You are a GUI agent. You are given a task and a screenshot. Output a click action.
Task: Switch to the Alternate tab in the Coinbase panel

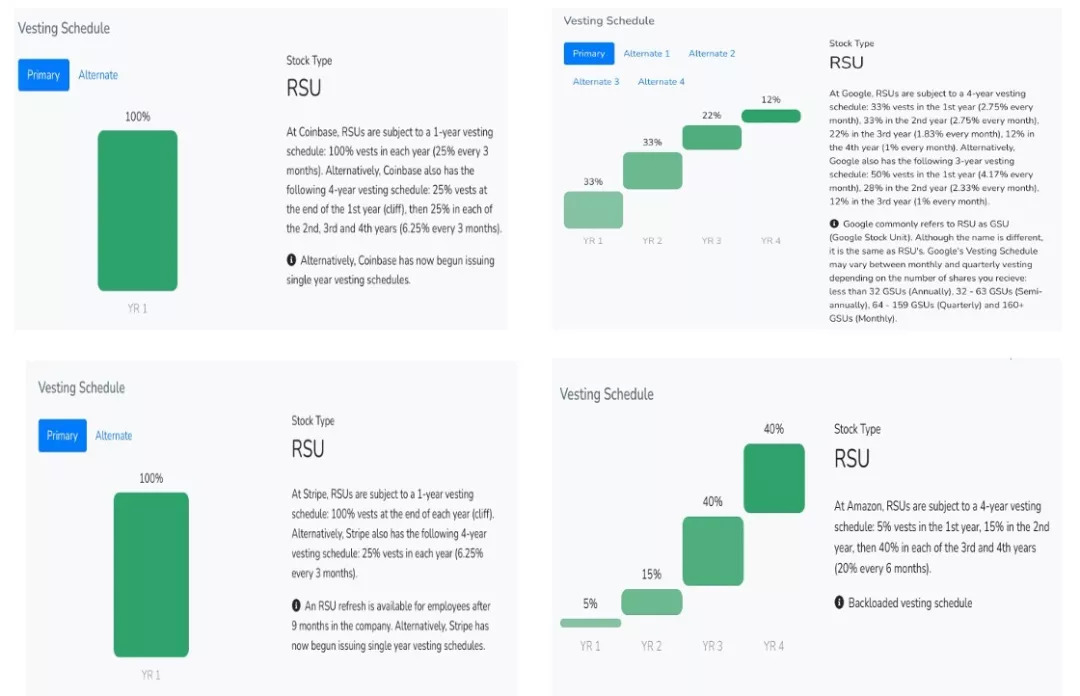click(x=98, y=75)
